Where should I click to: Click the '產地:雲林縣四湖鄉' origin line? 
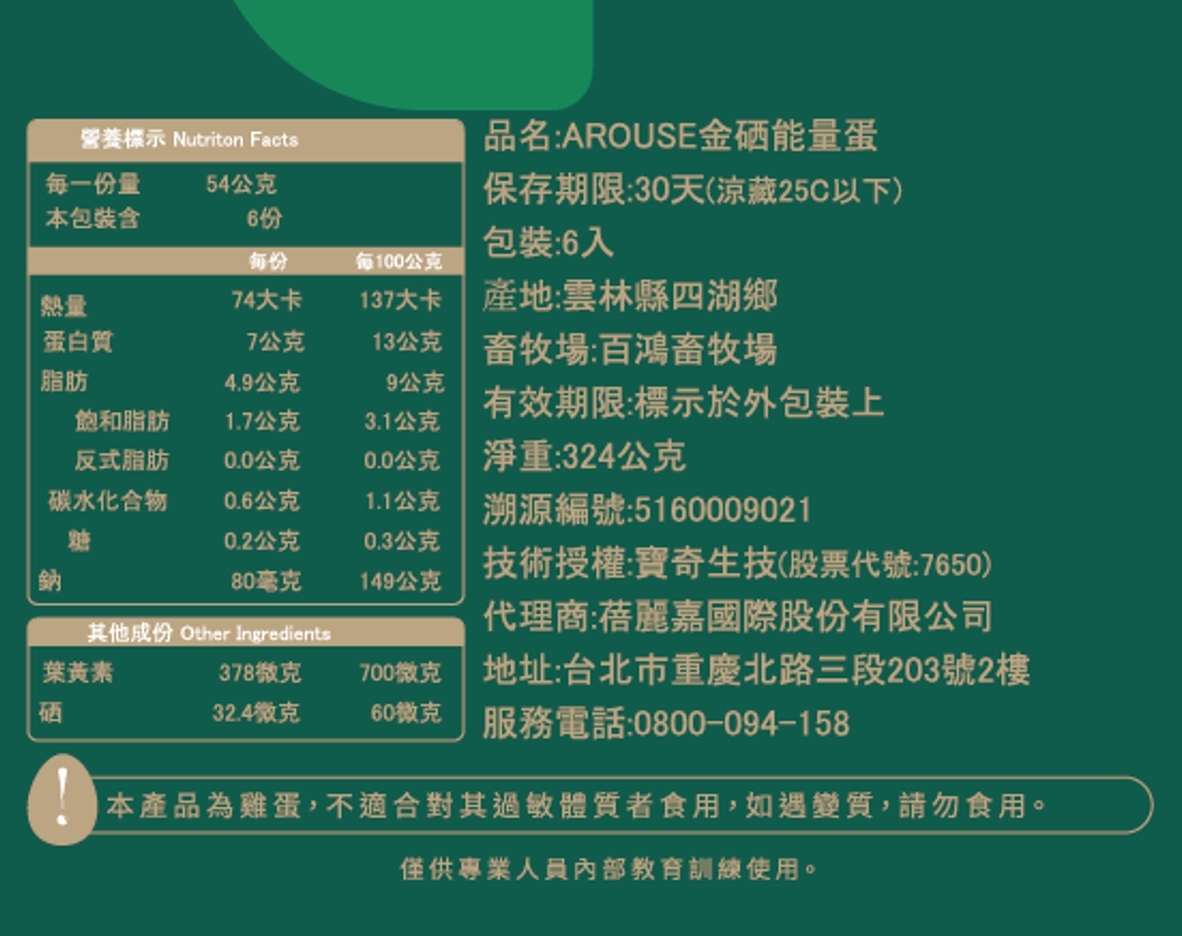[630, 295]
